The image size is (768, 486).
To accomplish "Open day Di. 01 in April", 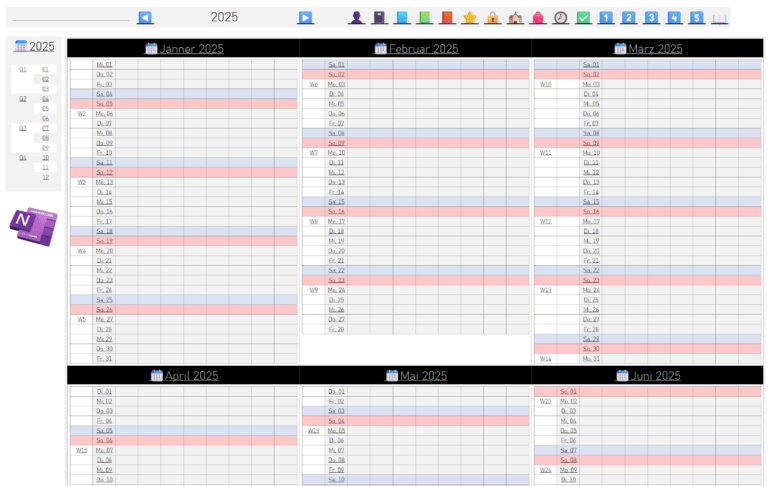I will click(x=104, y=391).
